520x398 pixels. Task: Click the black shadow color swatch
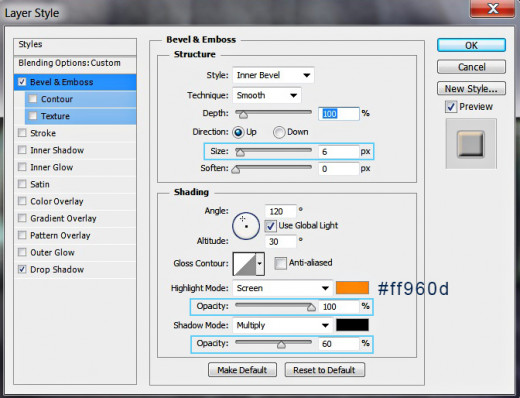[352, 325]
